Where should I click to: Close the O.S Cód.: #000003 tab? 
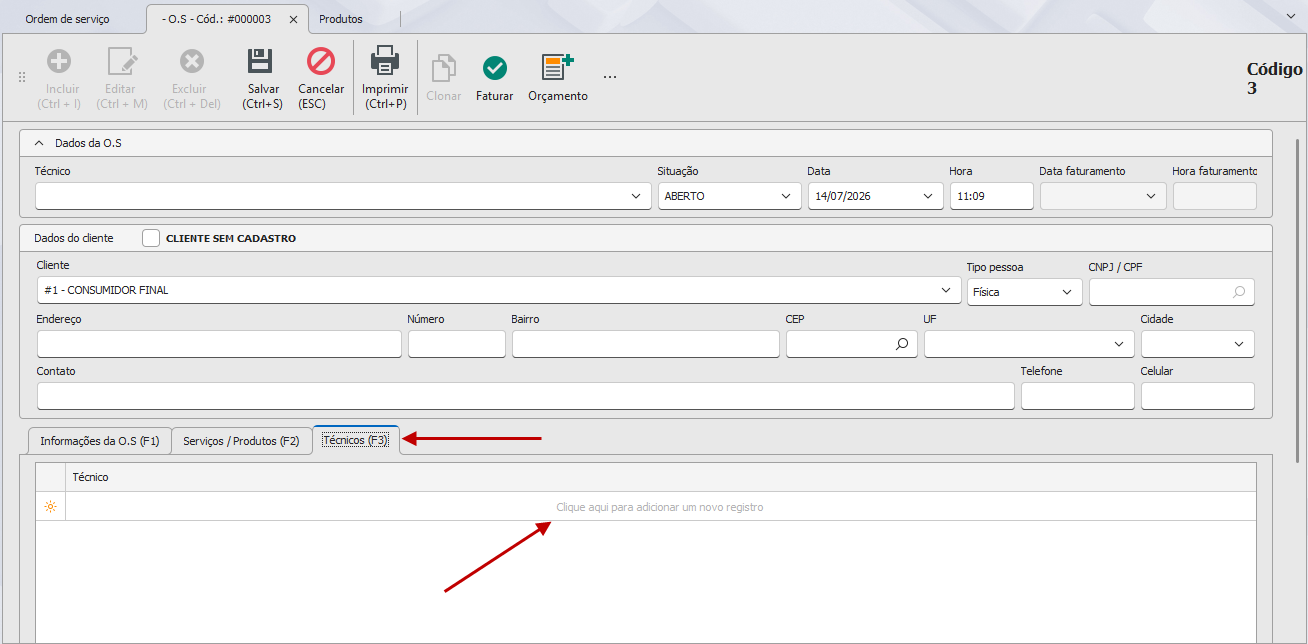[x=293, y=19]
